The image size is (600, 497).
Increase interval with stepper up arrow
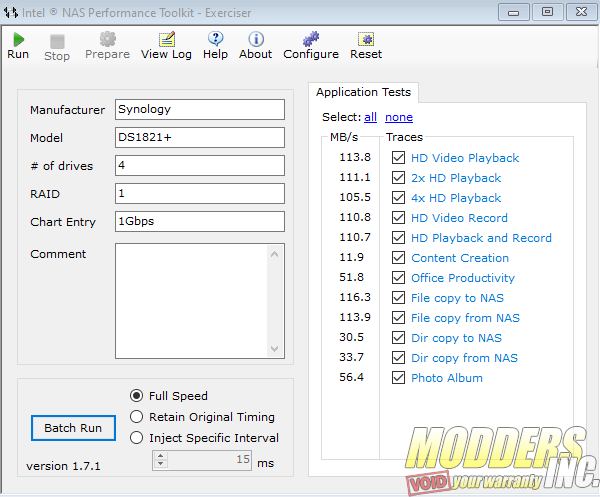coord(161,456)
